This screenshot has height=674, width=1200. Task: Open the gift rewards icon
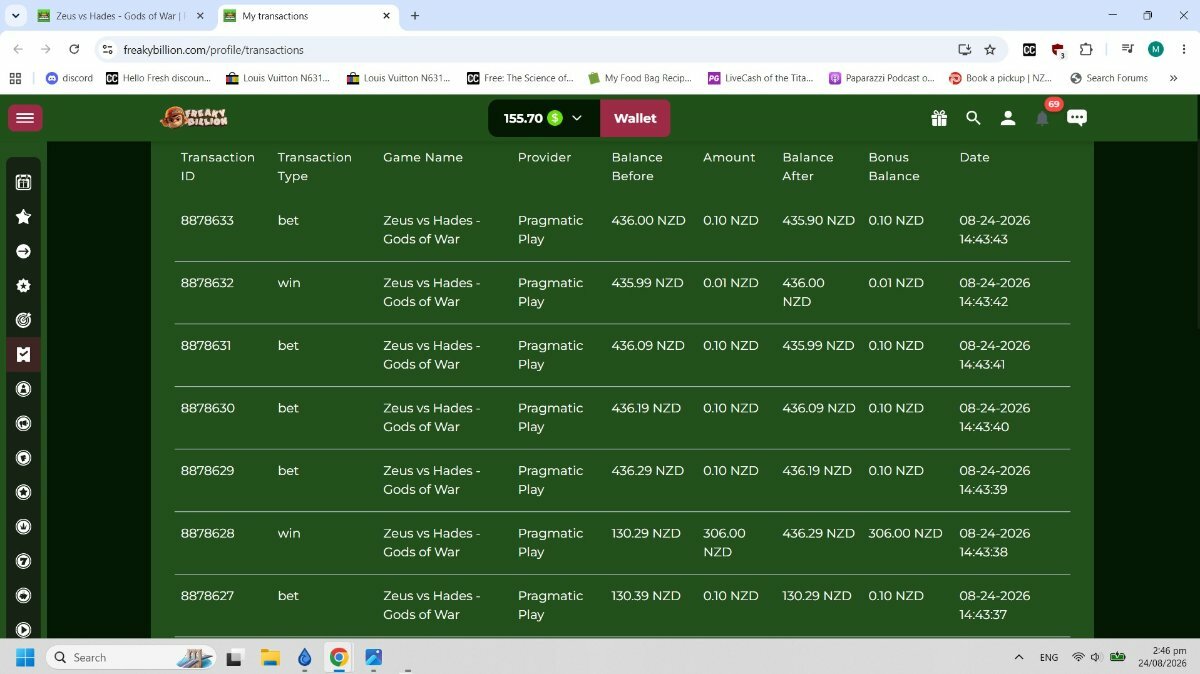coord(939,118)
